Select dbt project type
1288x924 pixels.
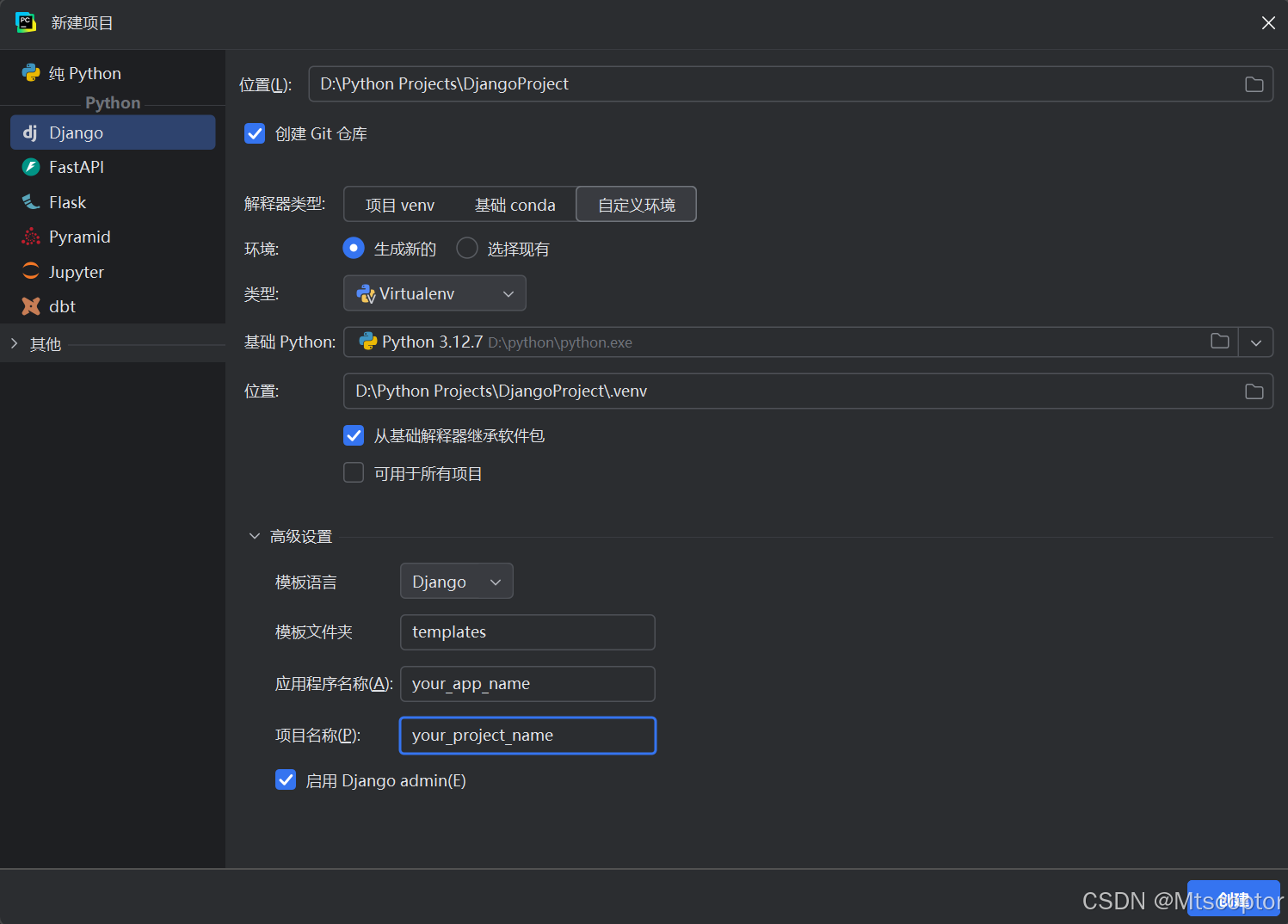click(x=113, y=306)
